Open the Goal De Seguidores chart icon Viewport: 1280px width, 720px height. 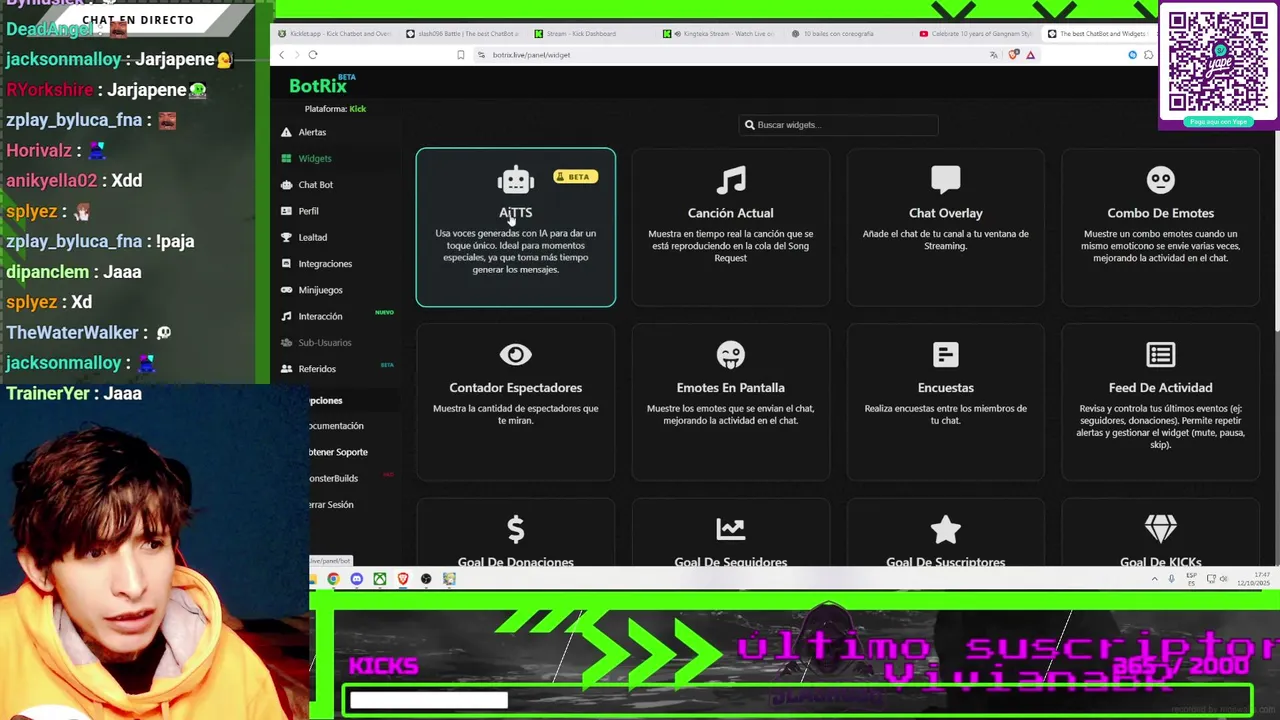click(x=731, y=529)
